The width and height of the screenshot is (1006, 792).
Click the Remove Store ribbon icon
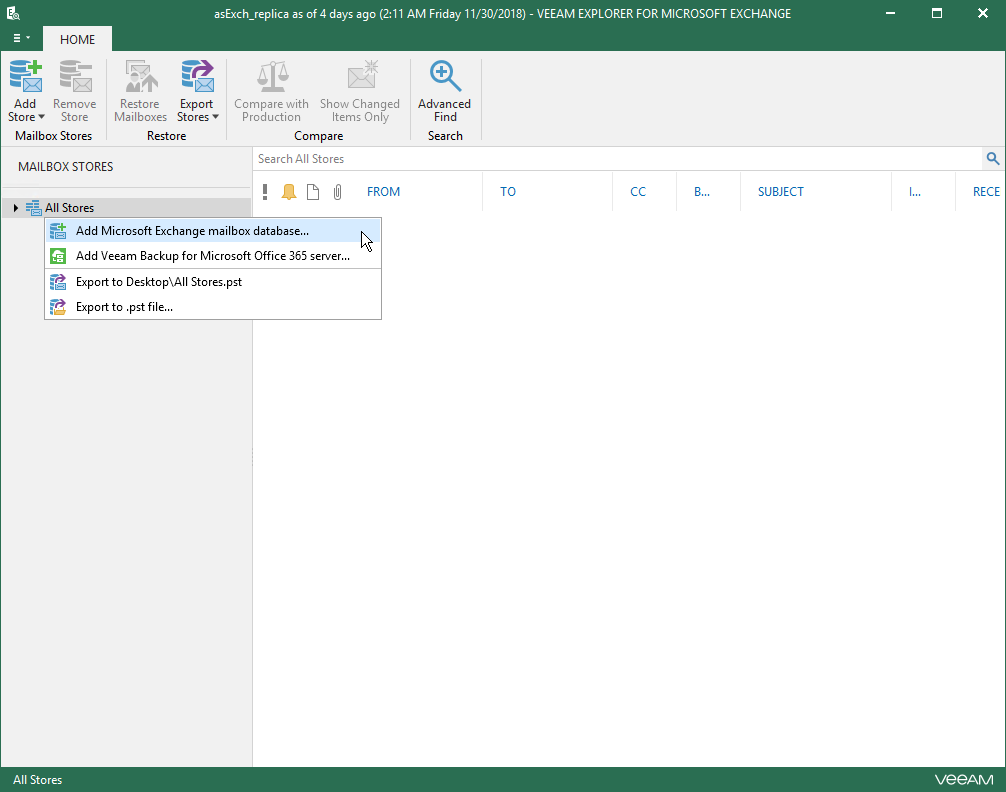[x=75, y=76]
